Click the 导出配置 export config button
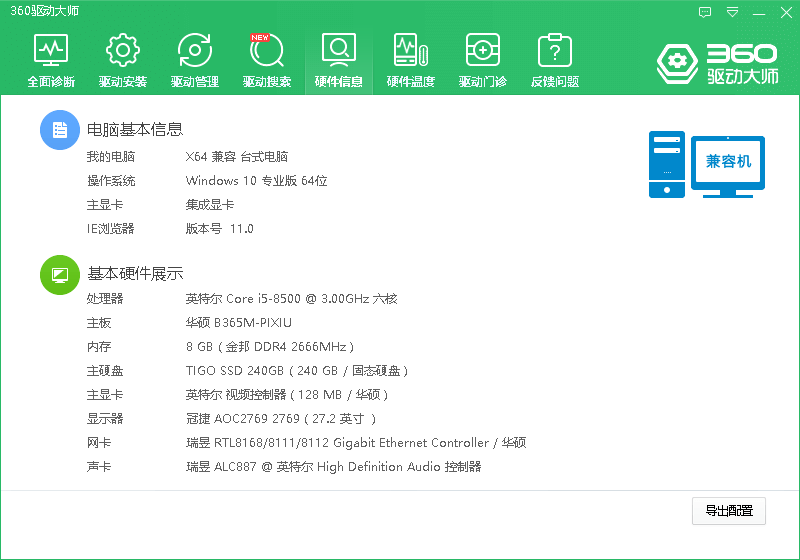This screenshot has height=560, width=800. [x=729, y=511]
